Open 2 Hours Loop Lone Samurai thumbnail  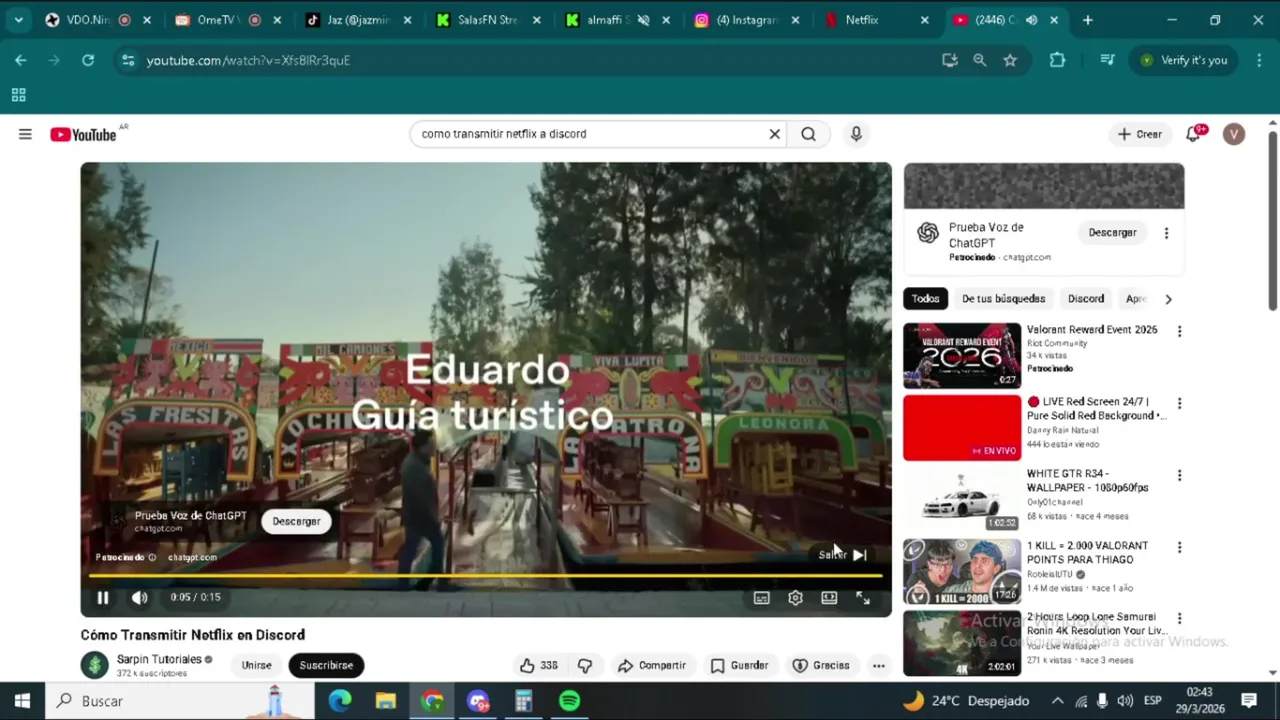[x=962, y=643]
